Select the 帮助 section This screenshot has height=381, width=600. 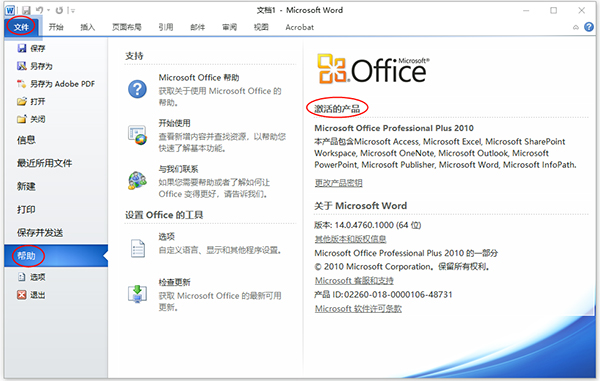tap(56, 256)
